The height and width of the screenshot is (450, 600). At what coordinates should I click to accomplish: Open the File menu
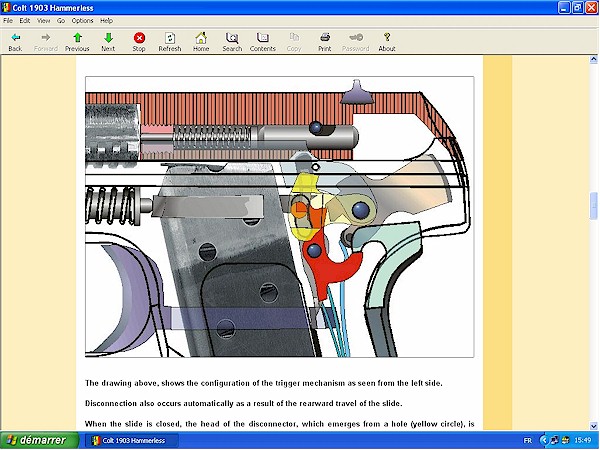click(8, 21)
